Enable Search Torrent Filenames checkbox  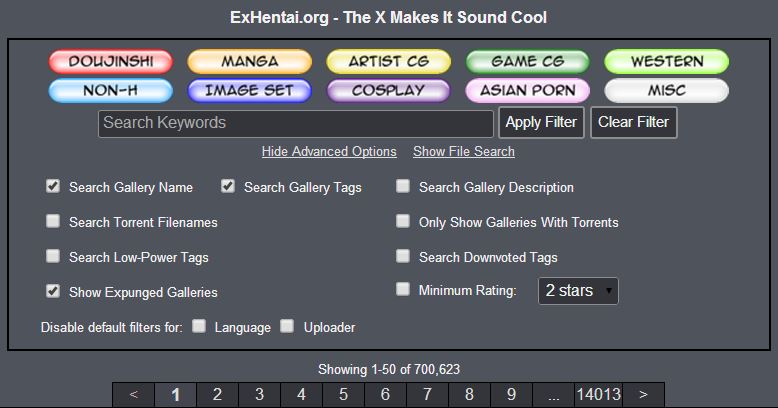53,221
